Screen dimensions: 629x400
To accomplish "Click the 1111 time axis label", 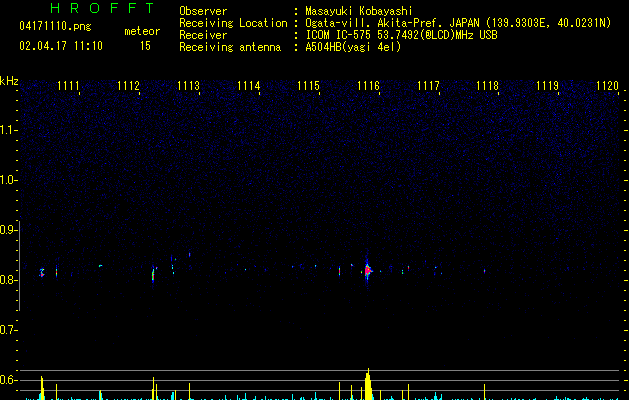I will point(68,86).
